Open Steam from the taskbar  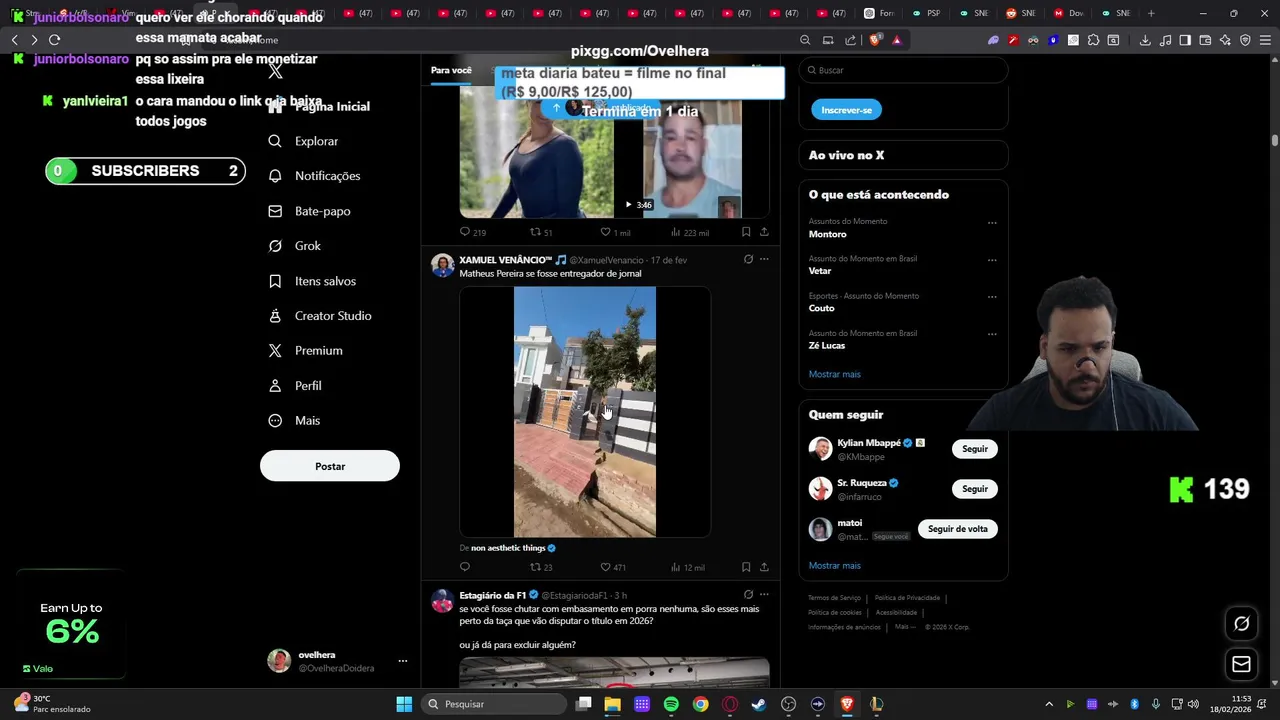pos(759,704)
